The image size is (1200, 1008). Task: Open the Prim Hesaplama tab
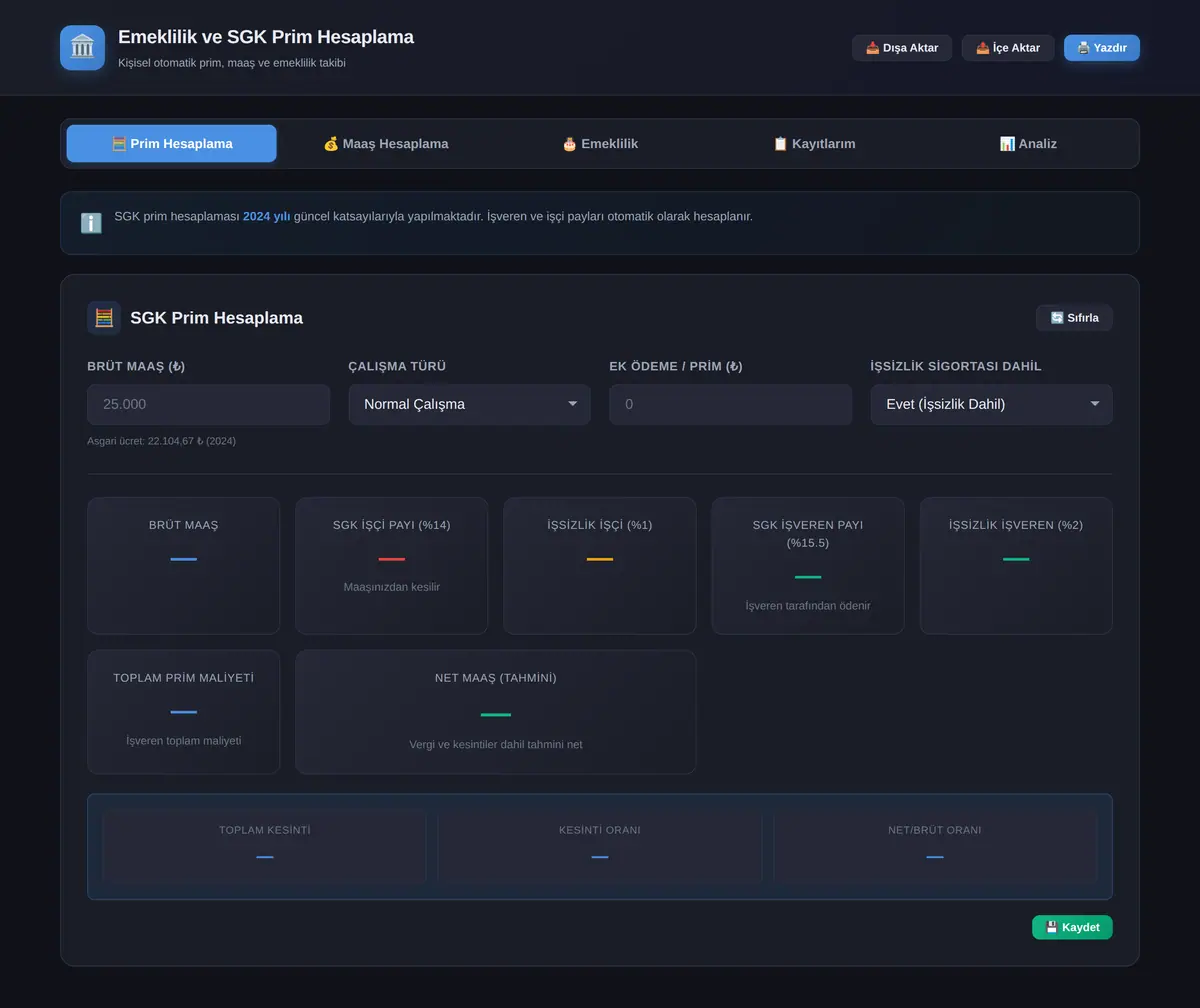(x=172, y=144)
